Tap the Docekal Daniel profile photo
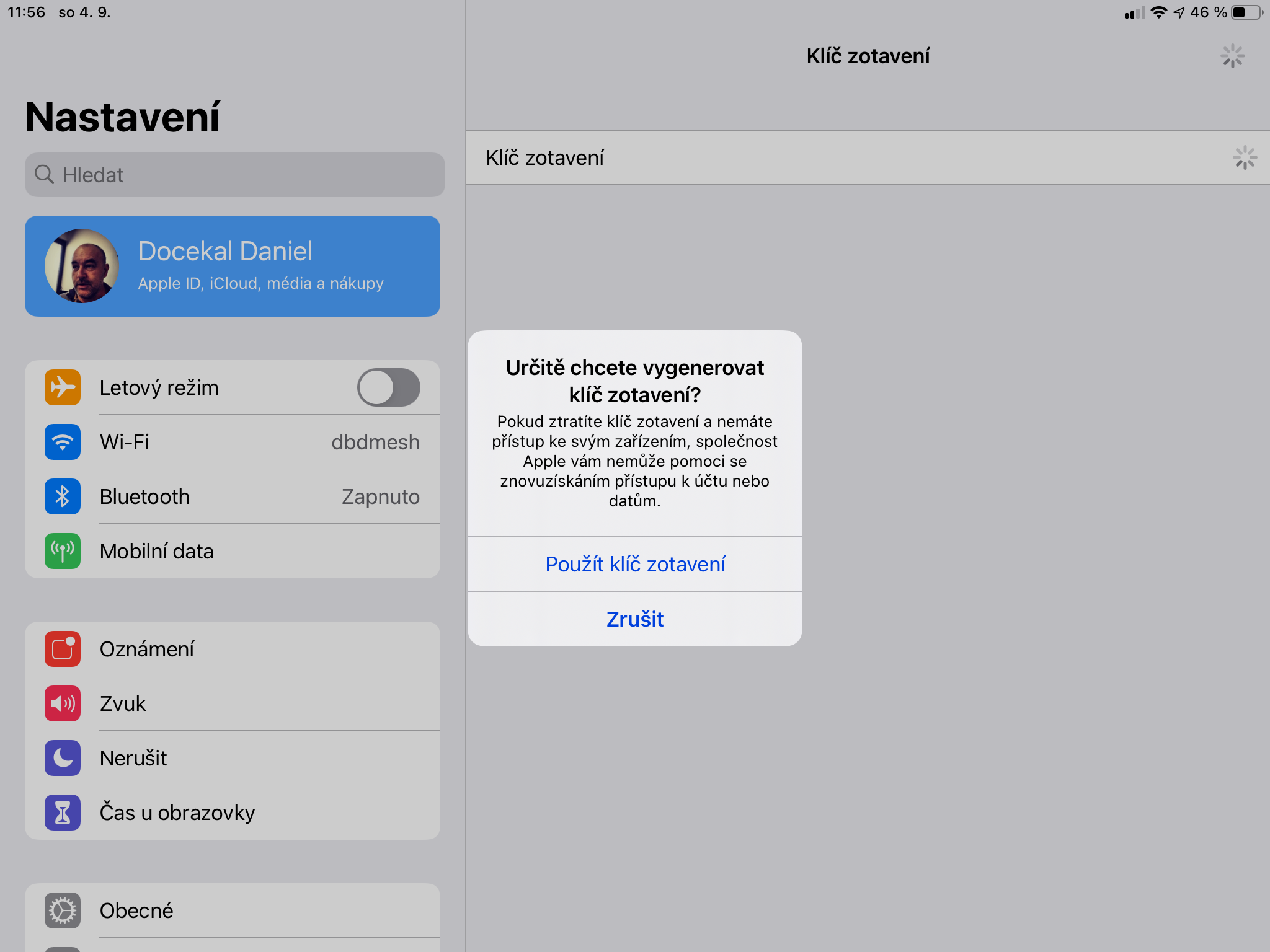1270x952 pixels. tap(82, 266)
